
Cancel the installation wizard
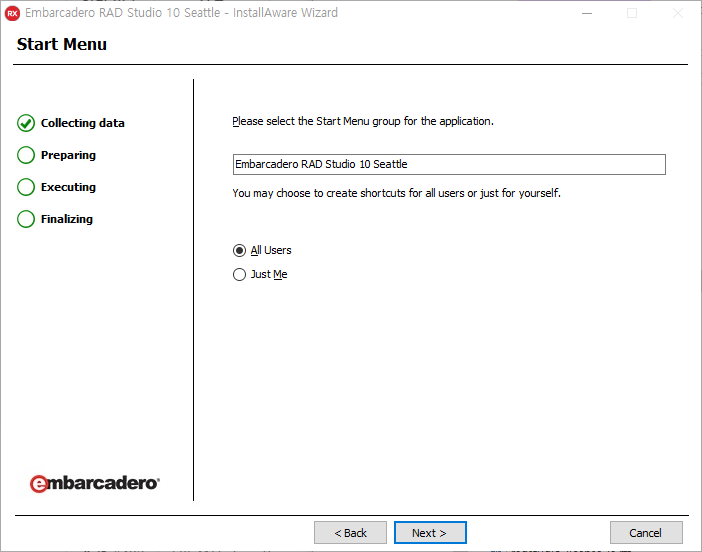coord(646,533)
